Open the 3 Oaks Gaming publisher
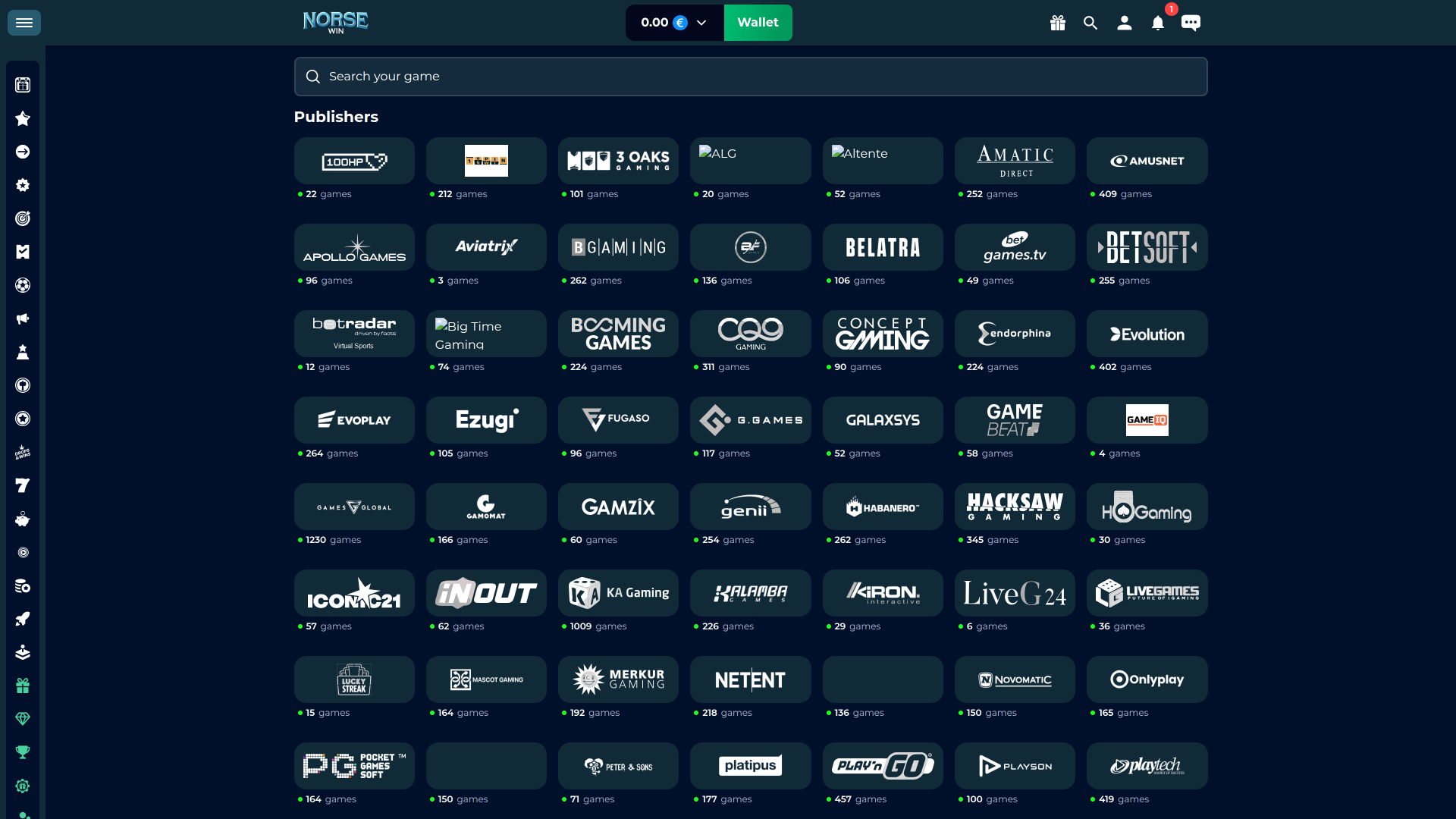Viewport: 1456px width, 819px height. 618,161
